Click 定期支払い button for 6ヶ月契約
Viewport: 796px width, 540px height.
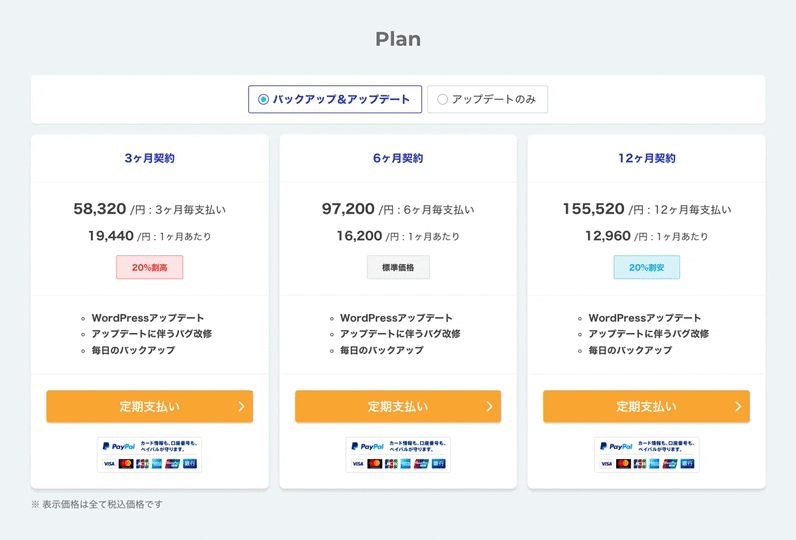point(398,406)
